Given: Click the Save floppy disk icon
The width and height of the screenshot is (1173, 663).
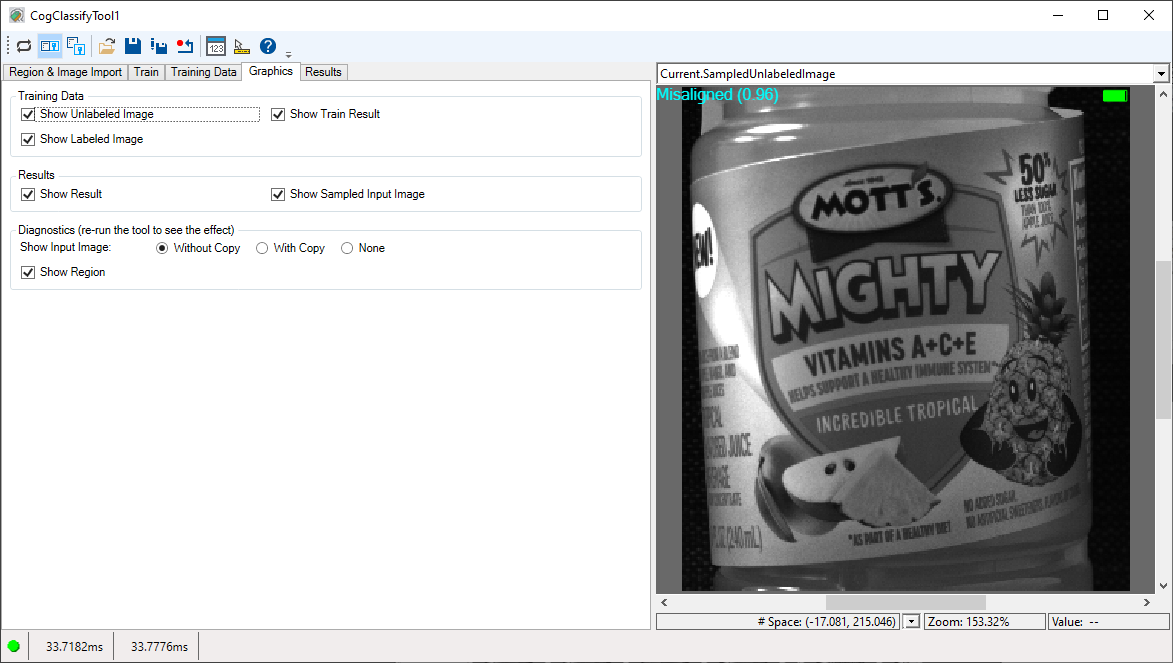Looking at the screenshot, I should (133, 46).
